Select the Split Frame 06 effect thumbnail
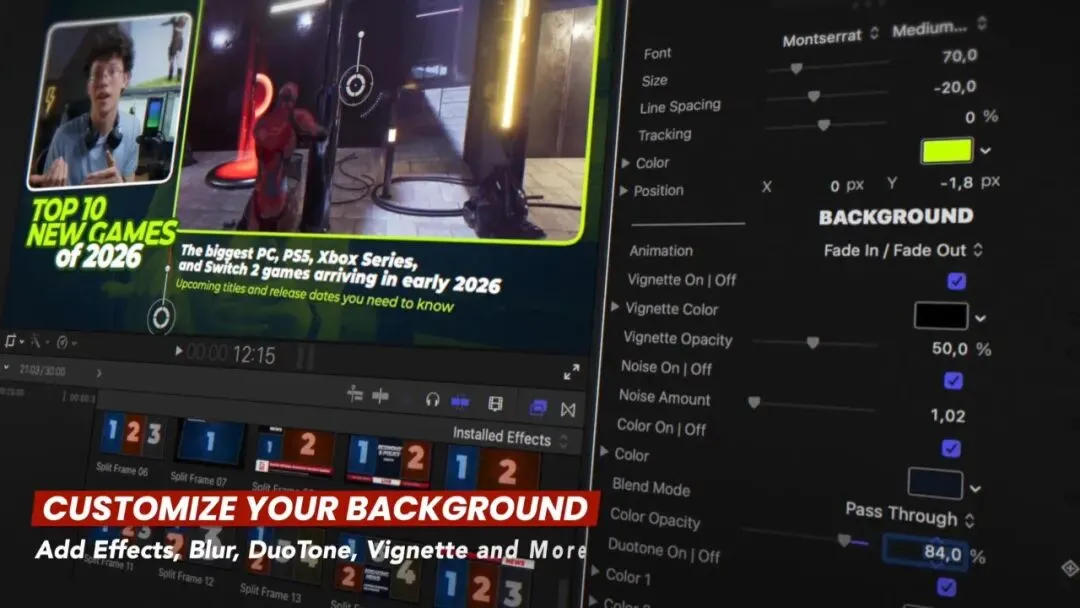1080x608 pixels. pyautogui.click(x=130, y=434)
